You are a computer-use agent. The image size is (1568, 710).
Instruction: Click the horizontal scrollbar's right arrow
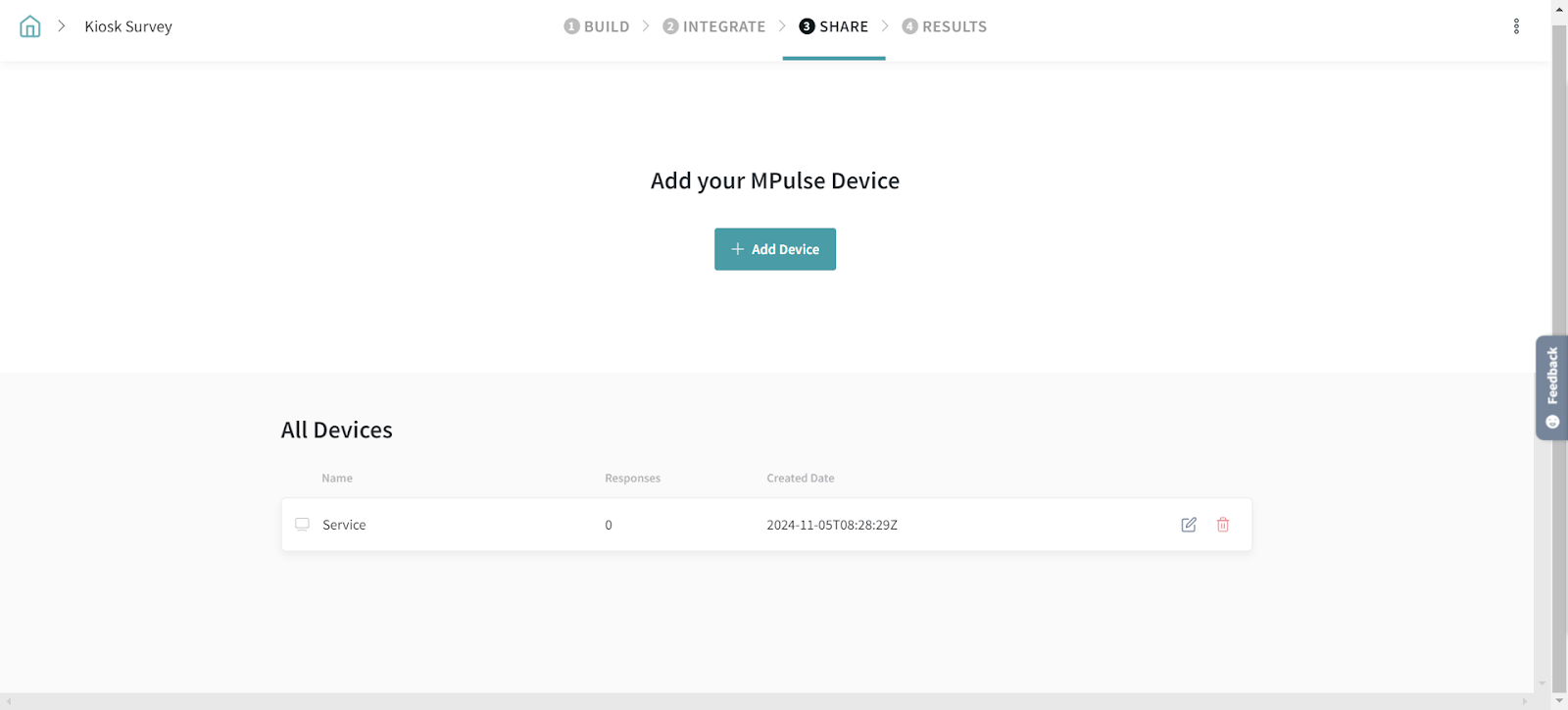[1524, 701]
